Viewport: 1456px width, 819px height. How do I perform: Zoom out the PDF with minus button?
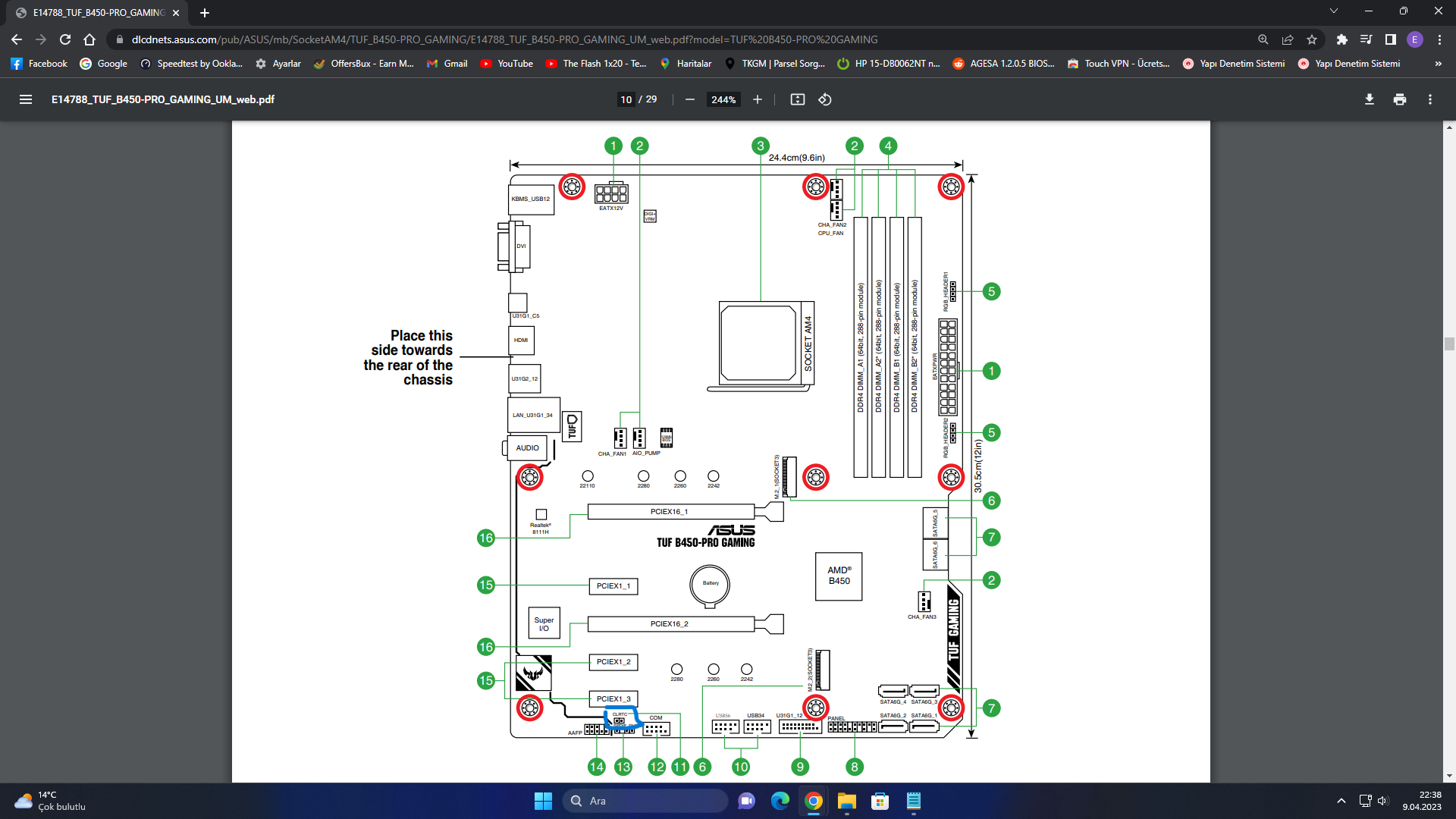690,99
